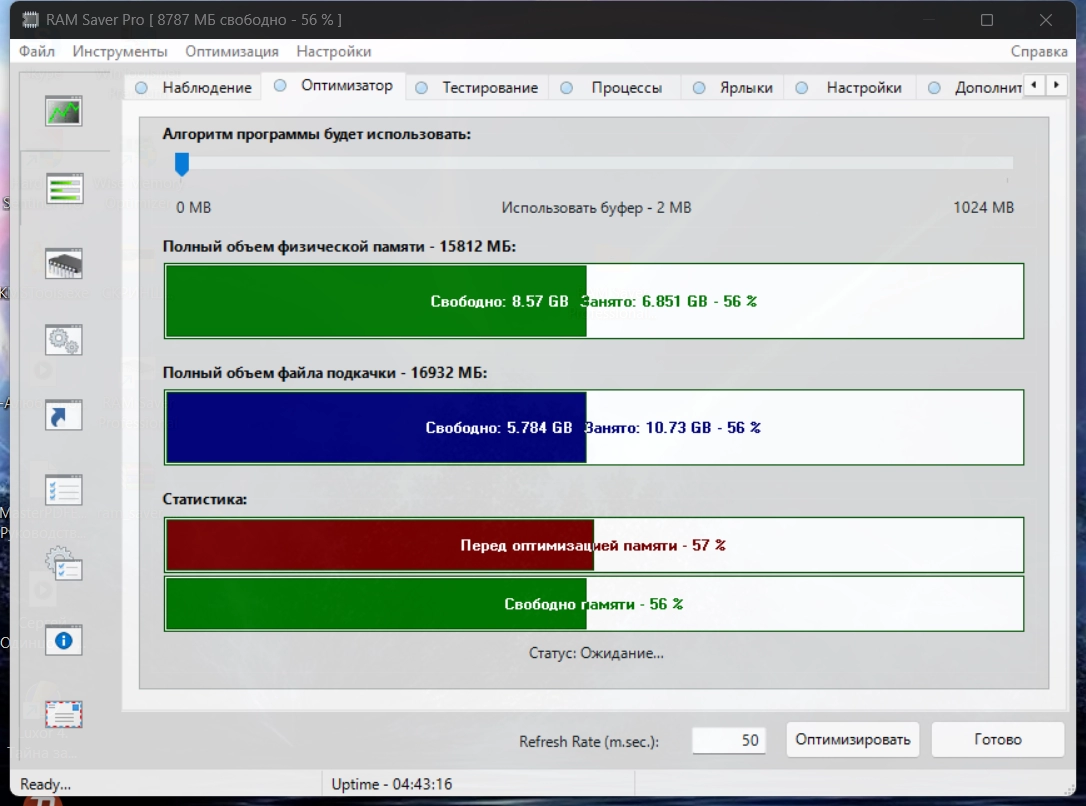Open the Инструменты menu

(x=120, y=51)
